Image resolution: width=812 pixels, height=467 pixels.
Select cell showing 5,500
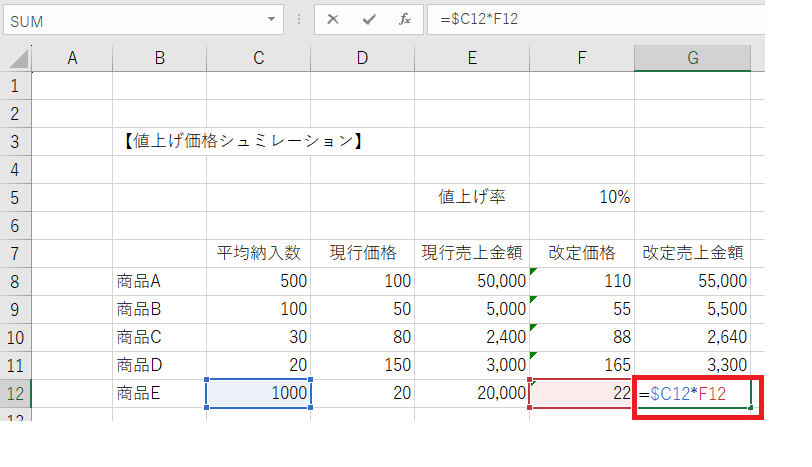[x=692, y=309]
